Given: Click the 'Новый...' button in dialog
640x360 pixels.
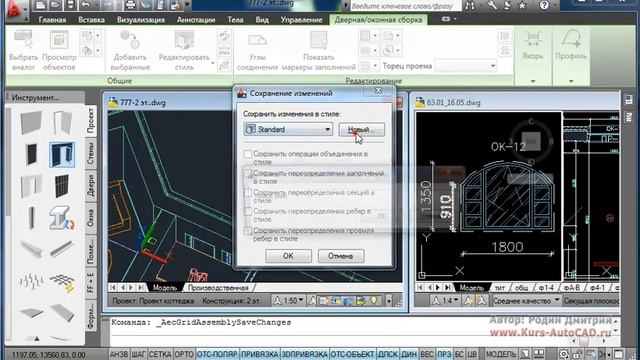Looking at the screenshot, I should [x=361, y=129].
